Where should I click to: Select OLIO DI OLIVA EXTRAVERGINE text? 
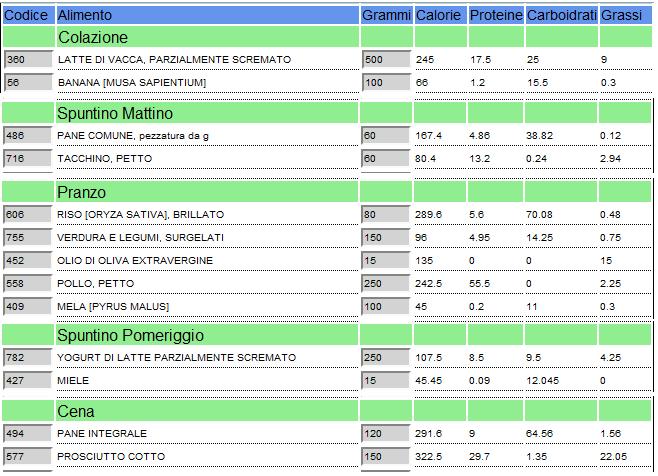(x=135, y=261)
